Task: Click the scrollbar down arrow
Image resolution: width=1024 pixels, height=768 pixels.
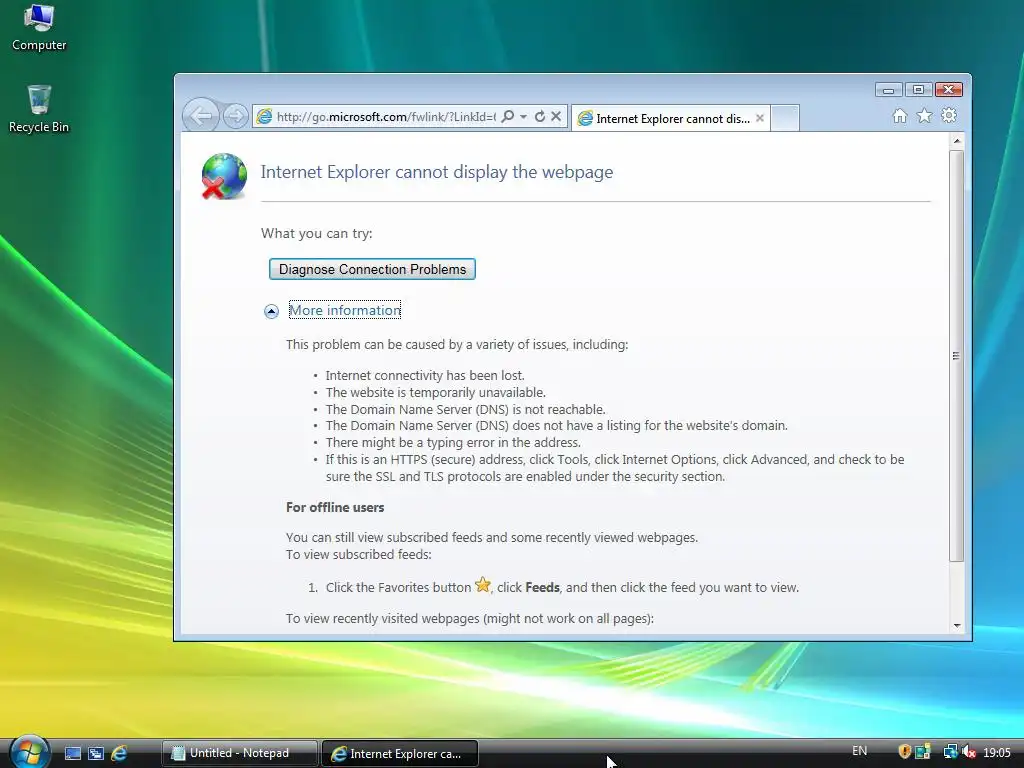Action: click(957, 626)
